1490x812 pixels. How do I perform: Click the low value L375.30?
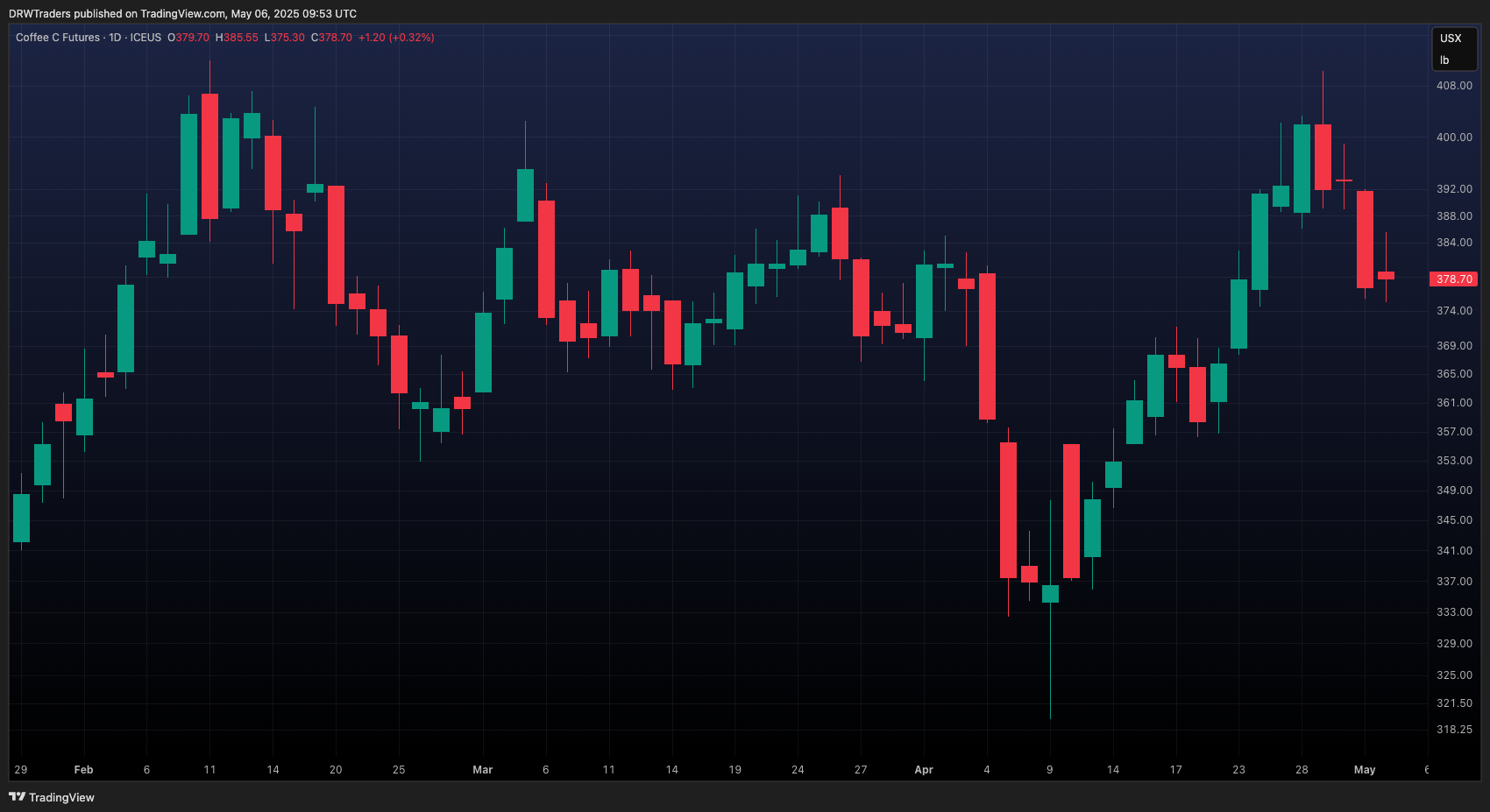pyautogui.click(x=285, y=38)
